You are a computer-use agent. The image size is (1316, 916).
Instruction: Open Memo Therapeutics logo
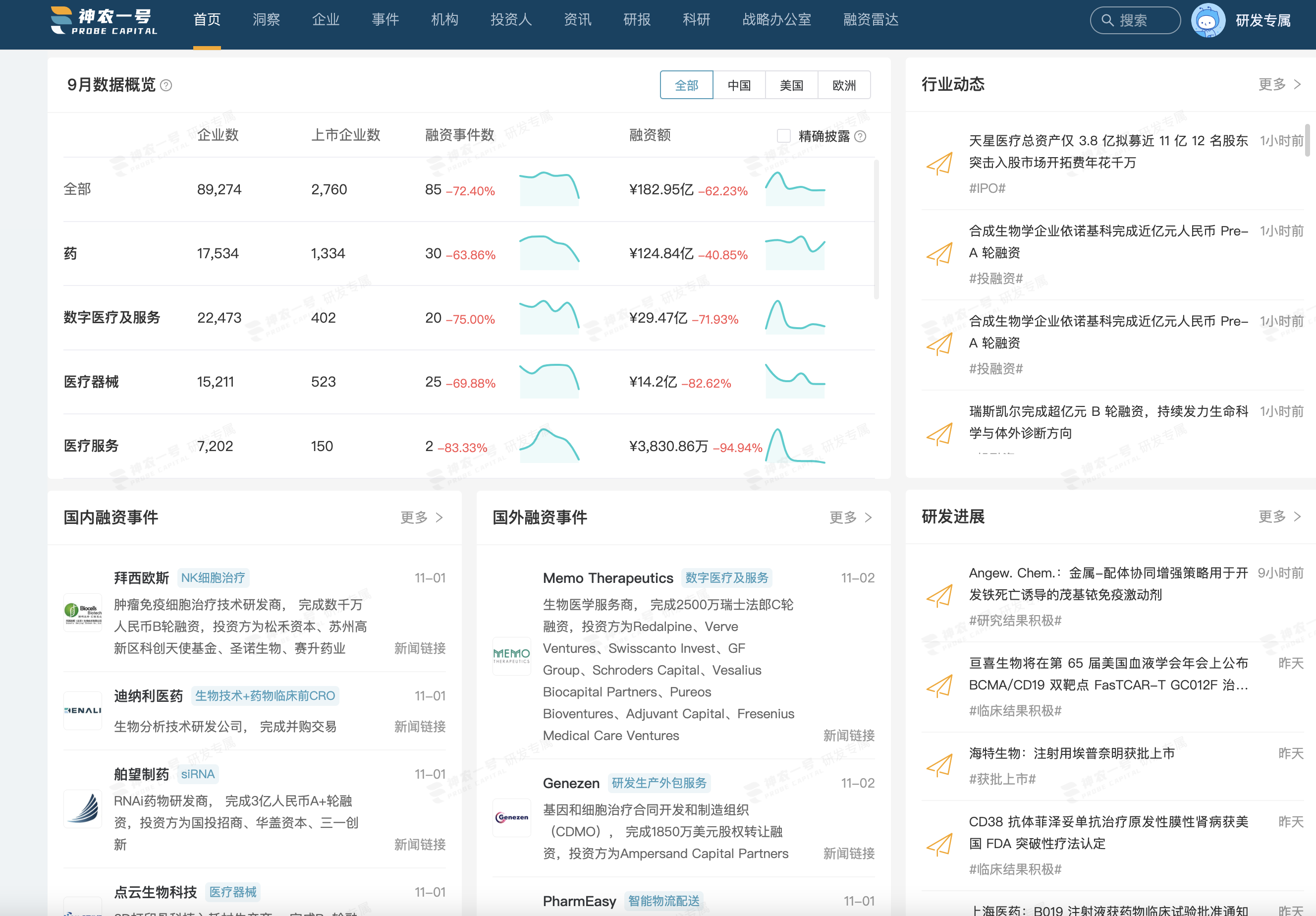(511, 656)
